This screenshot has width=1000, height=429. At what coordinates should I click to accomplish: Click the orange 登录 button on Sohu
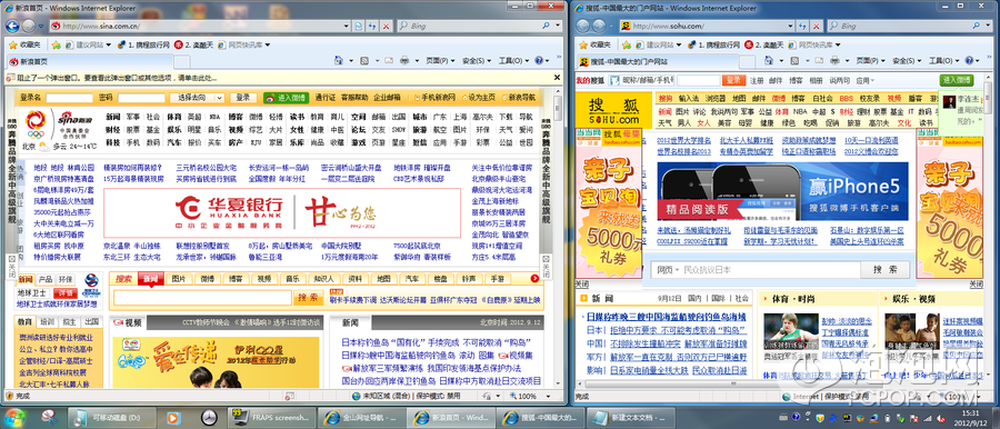click(733, 80)
